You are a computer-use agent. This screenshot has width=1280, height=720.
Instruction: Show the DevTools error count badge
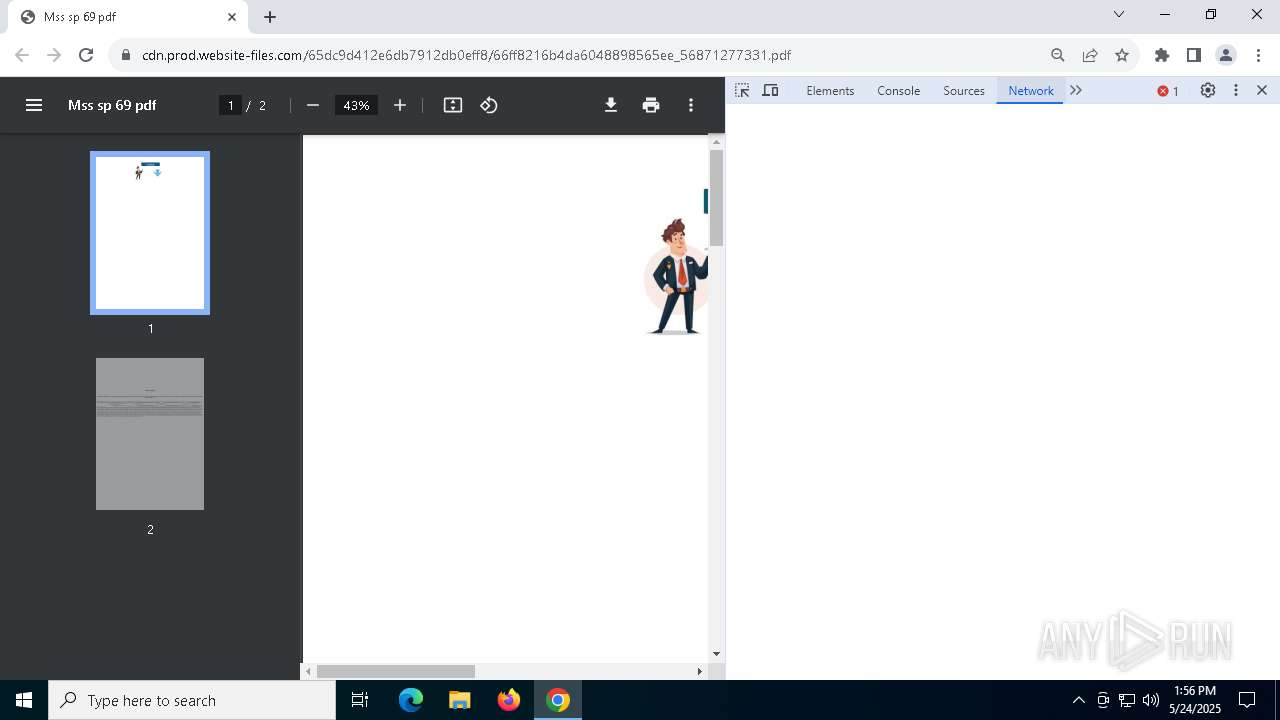tap(1168, 91)
